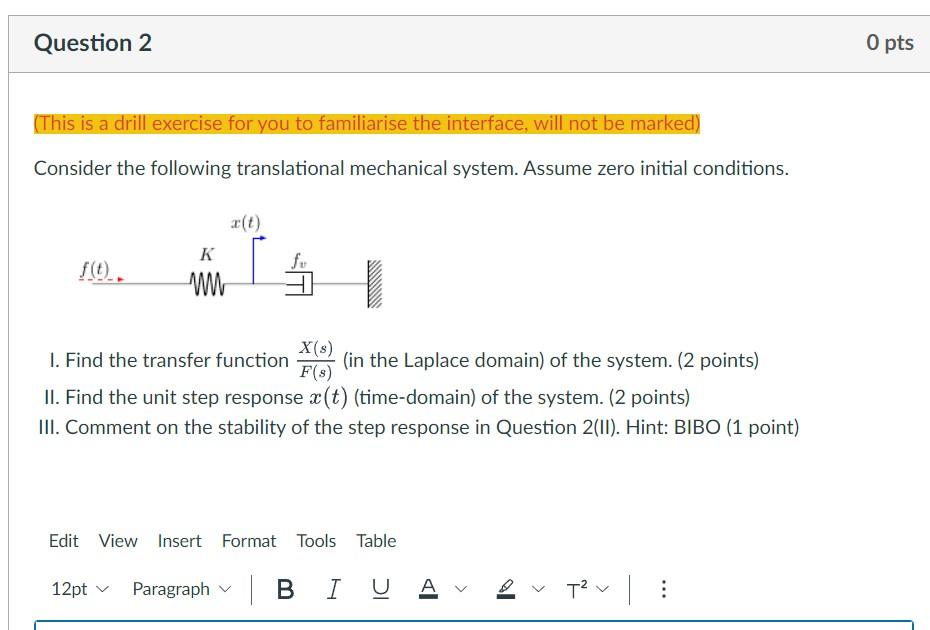Toggle bold formatting

pos(287,588)
